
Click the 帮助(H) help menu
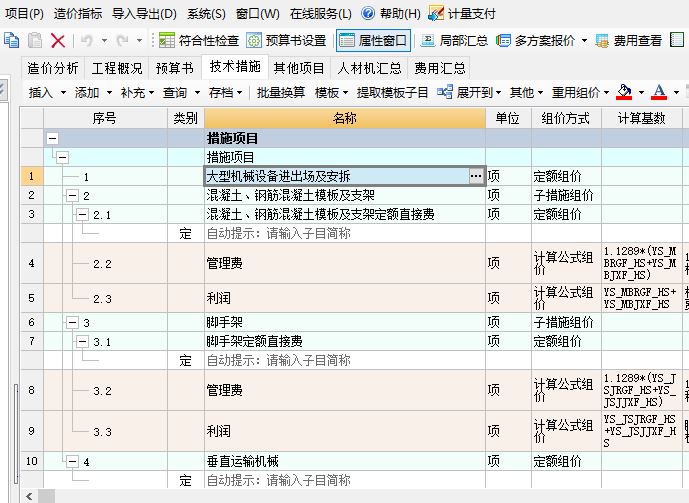(400, 14)
